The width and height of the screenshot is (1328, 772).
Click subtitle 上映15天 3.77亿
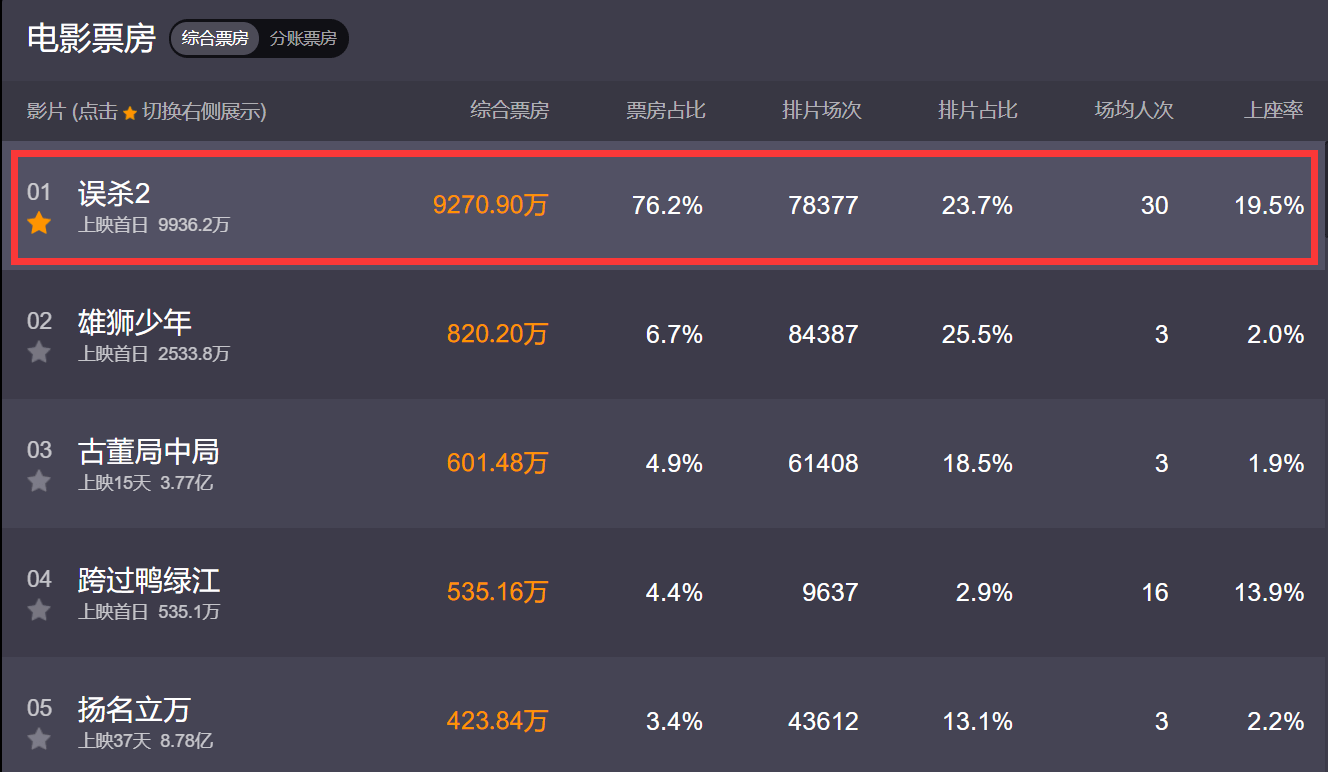pos(146,483)
